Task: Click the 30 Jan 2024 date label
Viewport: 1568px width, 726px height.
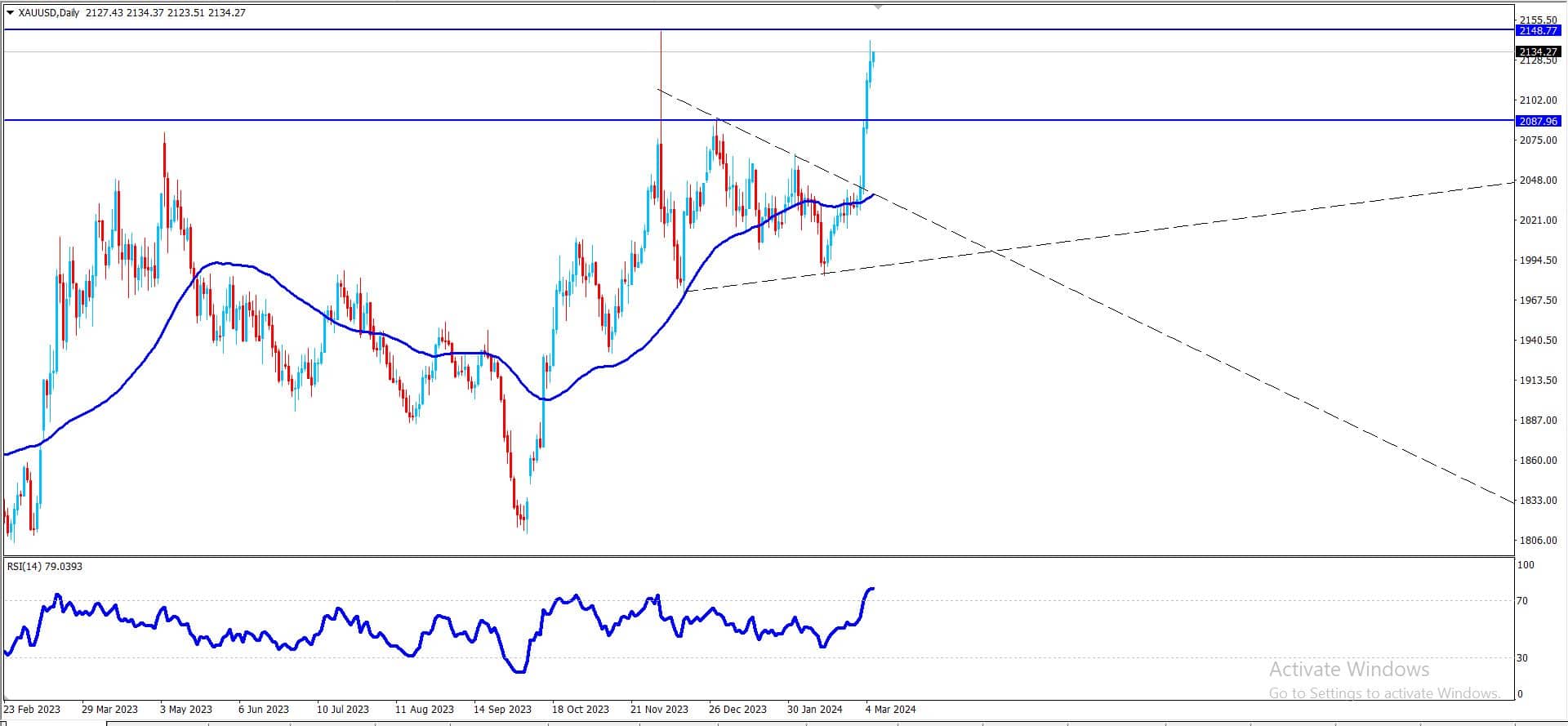Action: click(815, 709)
